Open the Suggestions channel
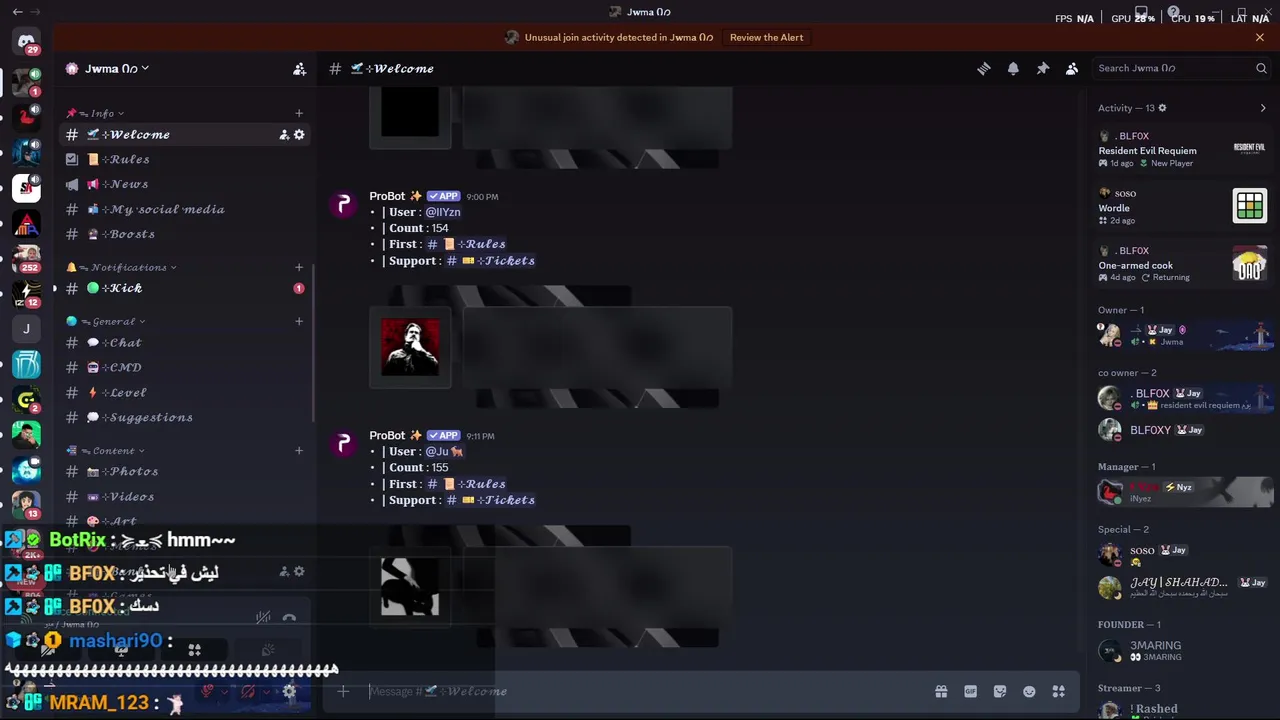Image resolution: width=1280 pixels, height=720 pixels. click(186, 417)
